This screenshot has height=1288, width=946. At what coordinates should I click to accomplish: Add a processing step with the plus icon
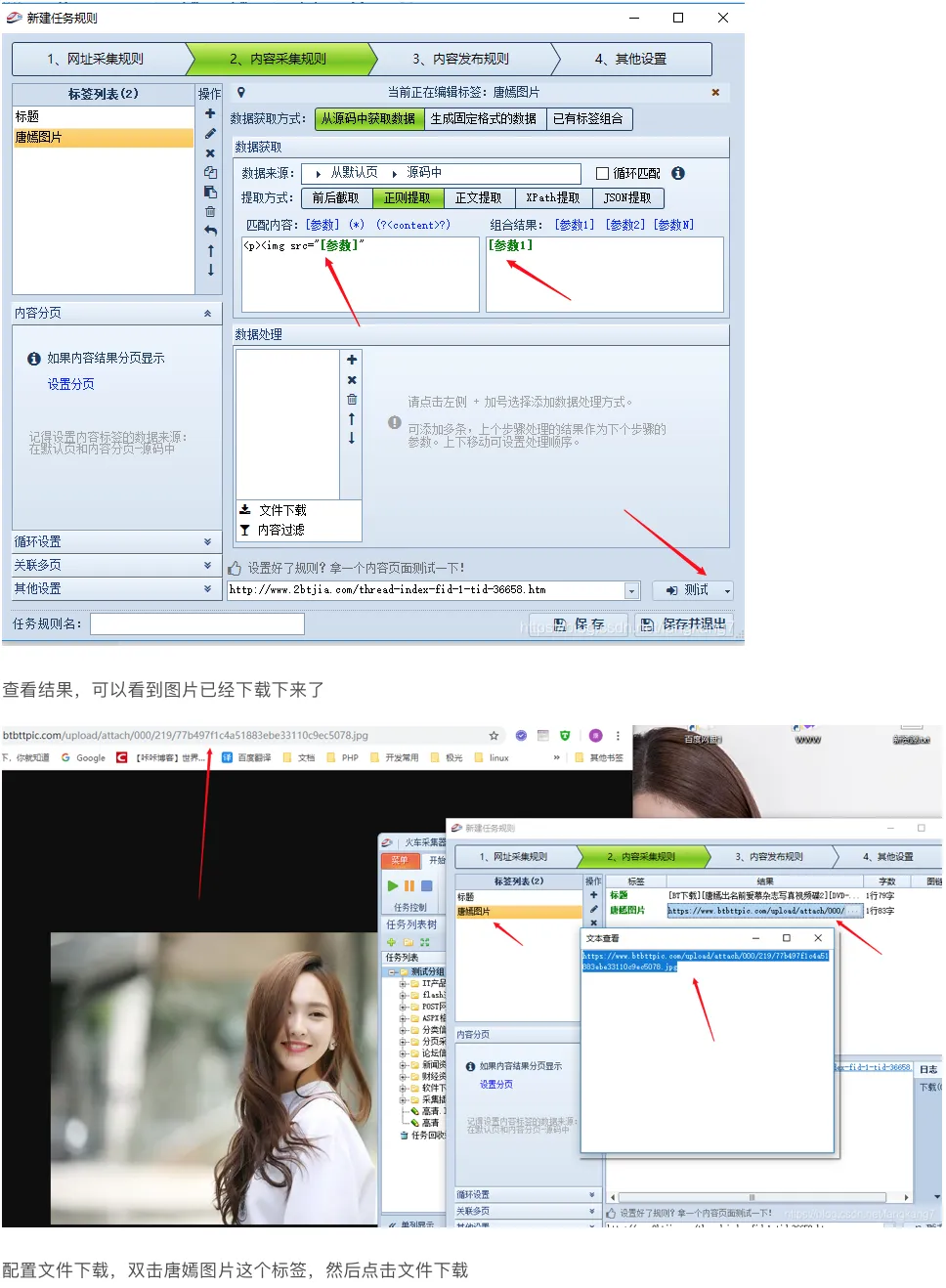(352, 358)
